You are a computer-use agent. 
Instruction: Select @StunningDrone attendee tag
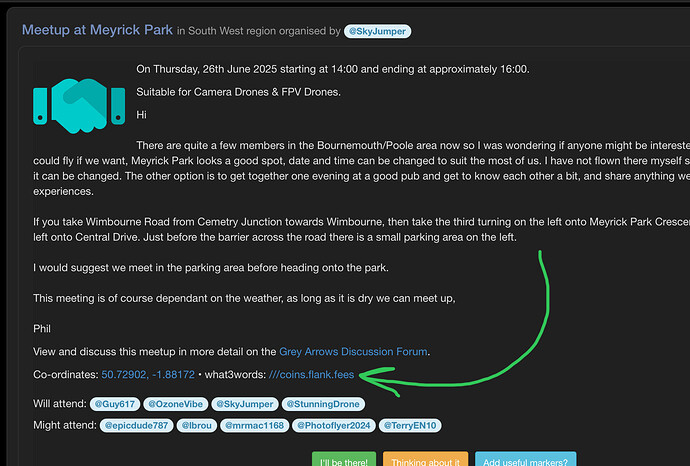pos(322,405)
